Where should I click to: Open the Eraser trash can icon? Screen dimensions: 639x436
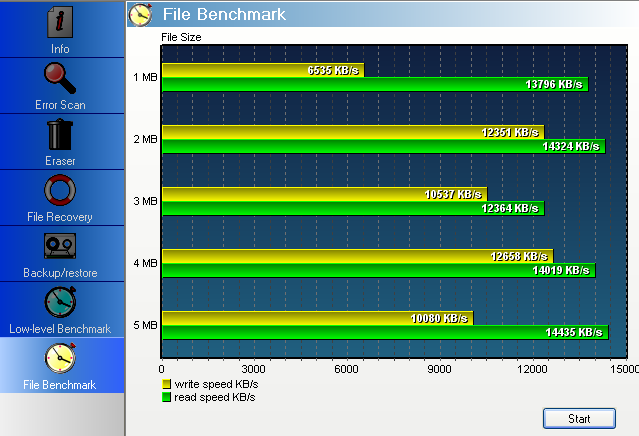click(x=60, y=134)
